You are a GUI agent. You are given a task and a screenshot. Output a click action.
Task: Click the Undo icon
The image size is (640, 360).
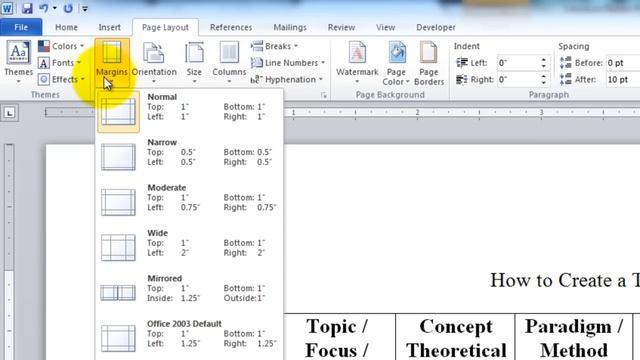(x=44, y=8)
